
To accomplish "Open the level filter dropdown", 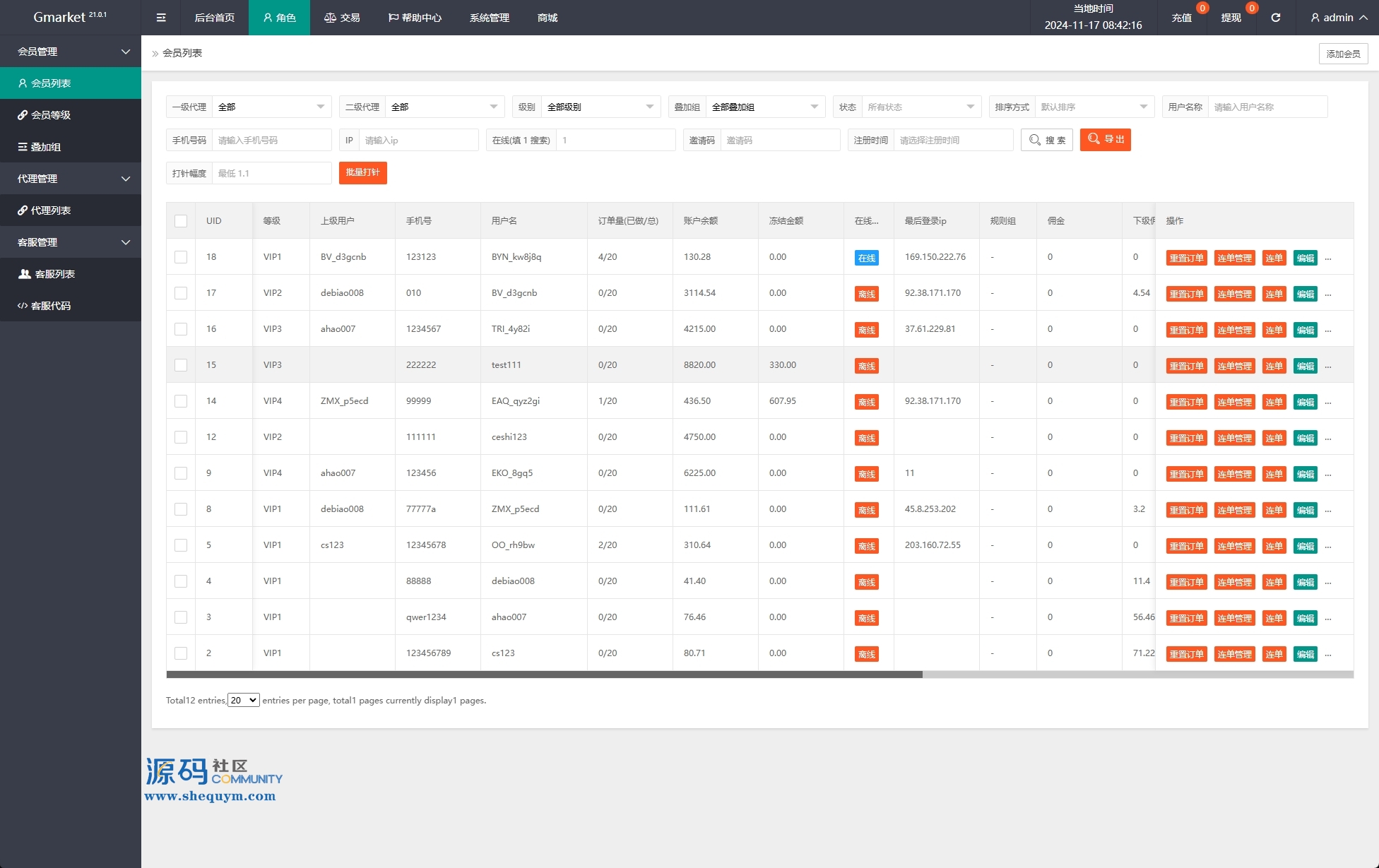I will [599, 107].
